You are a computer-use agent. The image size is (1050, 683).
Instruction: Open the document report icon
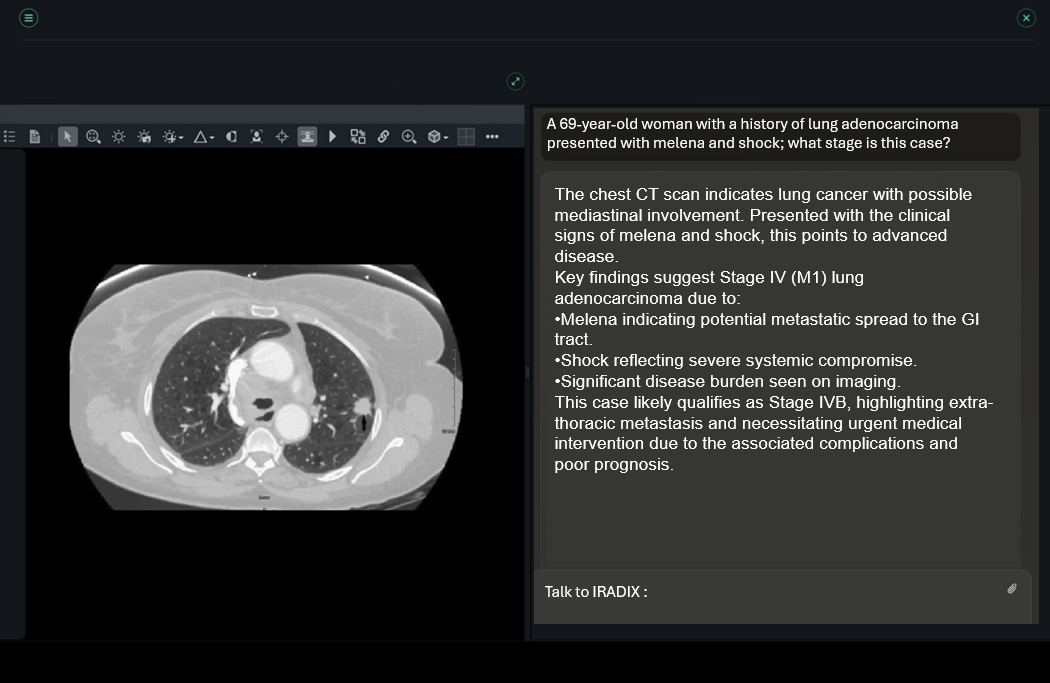click(35, 136)
